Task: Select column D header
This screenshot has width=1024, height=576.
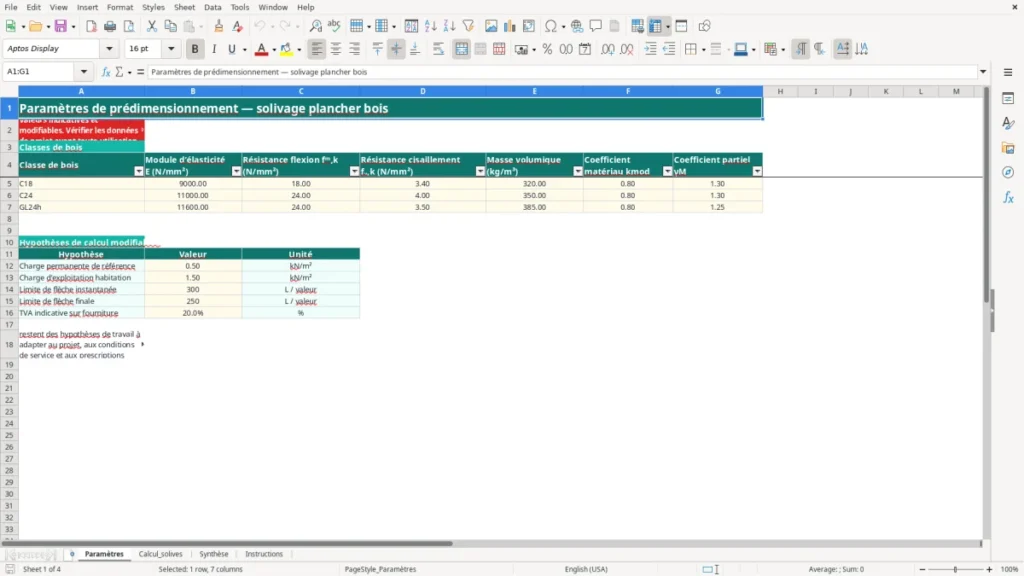Action: (423, 91)
